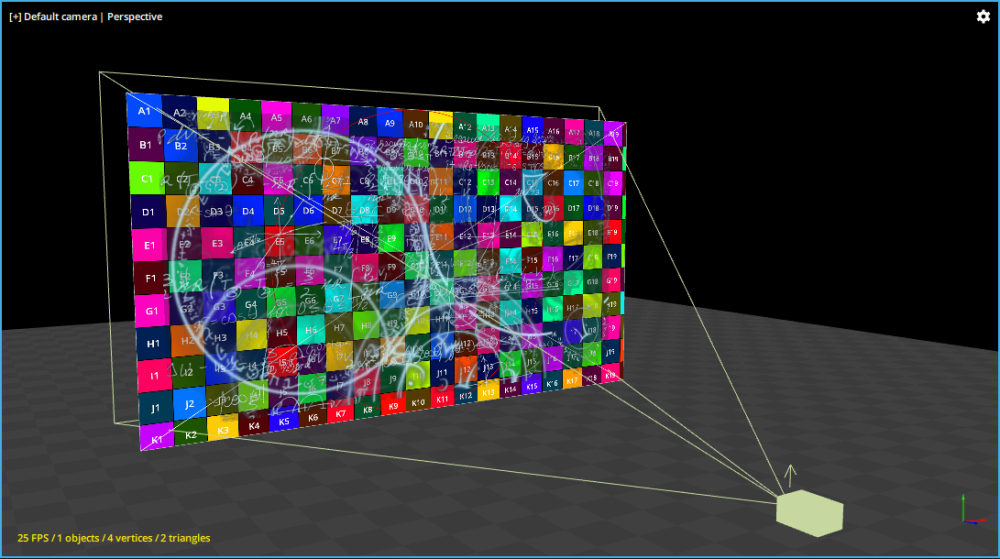
Task: Click the FPS statistics readout
Action: pyautogui.click(x=114, y=538)
